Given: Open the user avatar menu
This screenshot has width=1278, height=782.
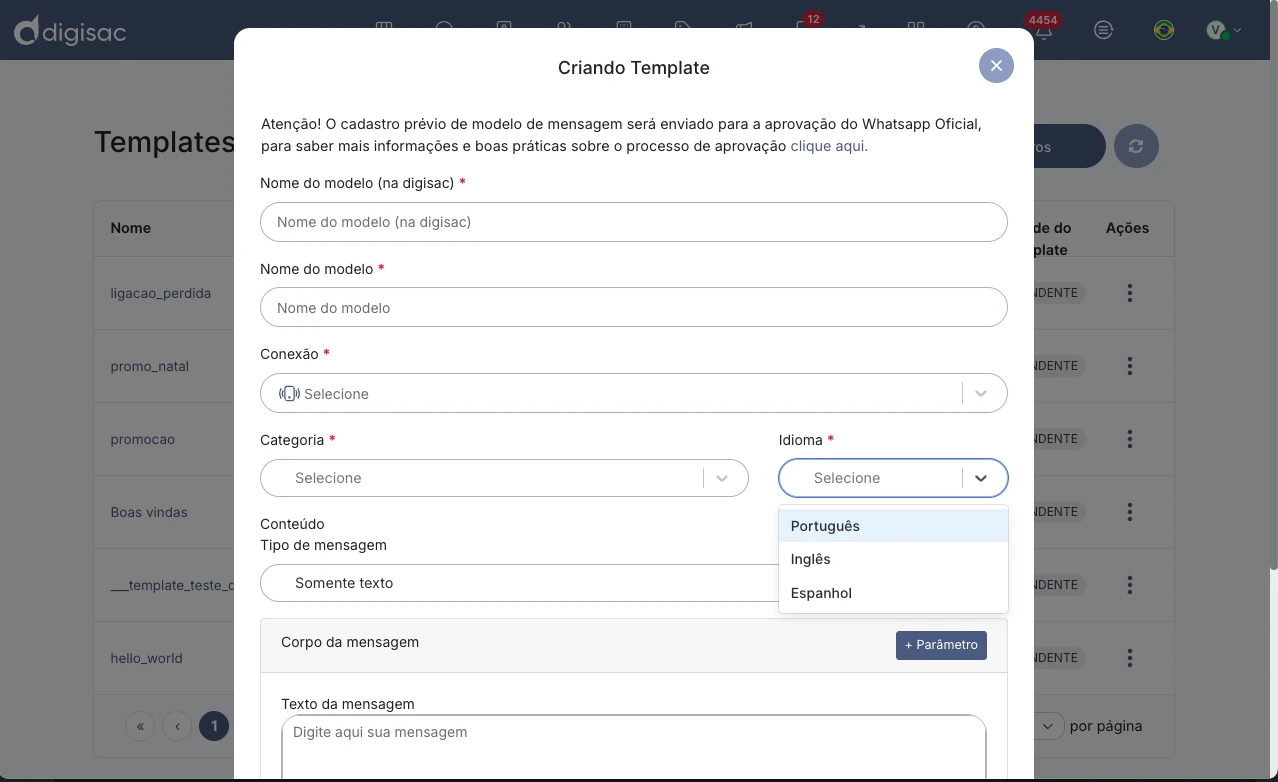Looking at the screenshot, I should [1217, 30].
